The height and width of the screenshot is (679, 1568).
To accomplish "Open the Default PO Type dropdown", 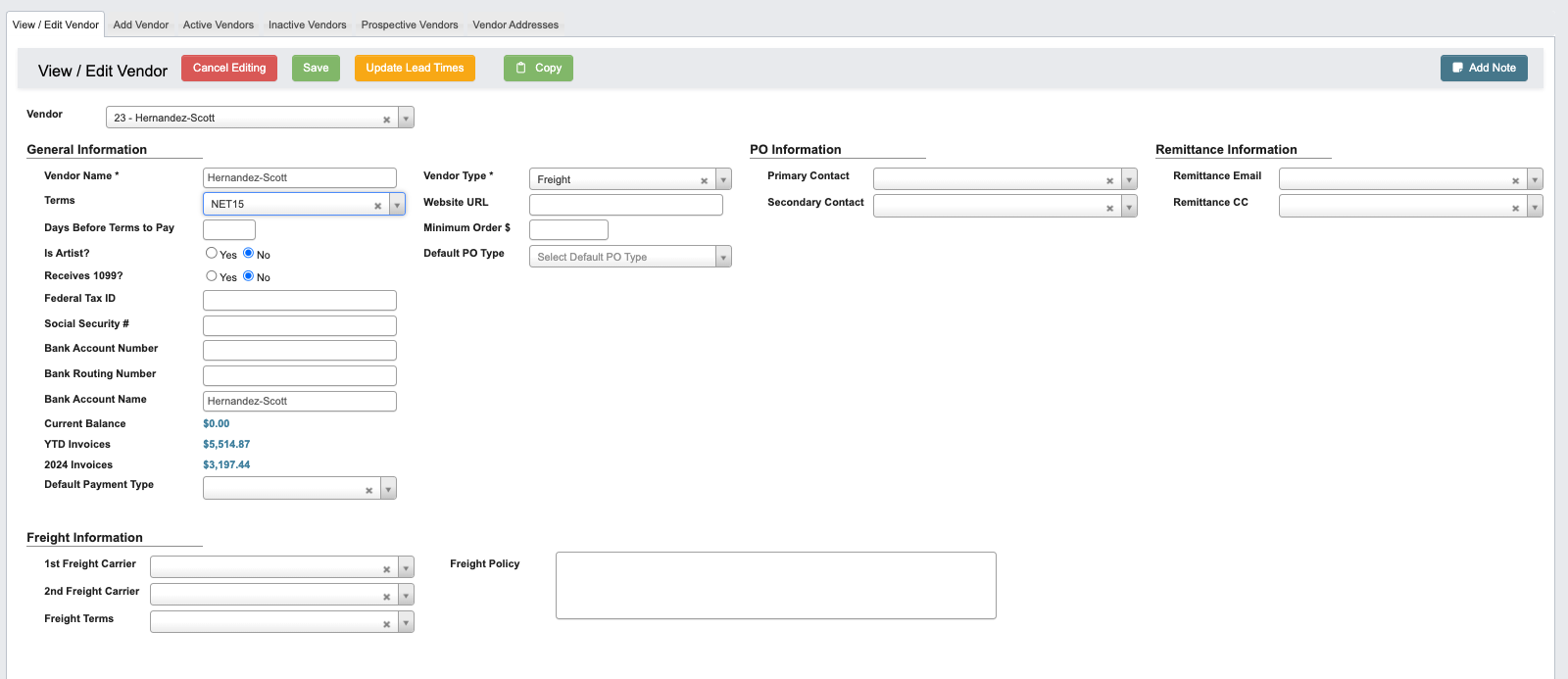I will click(x=723, y=257).
